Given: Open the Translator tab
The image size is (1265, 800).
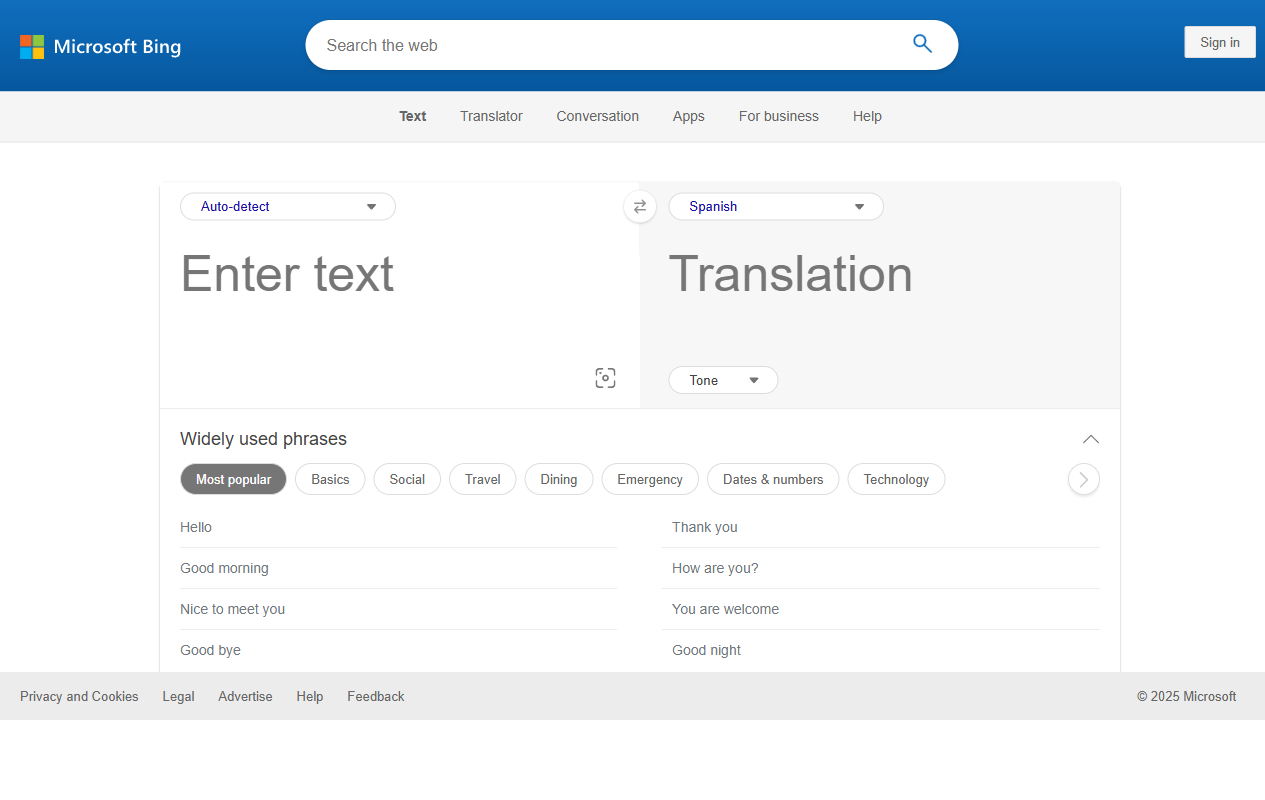Looking at the screenshot, I should 491,116.
